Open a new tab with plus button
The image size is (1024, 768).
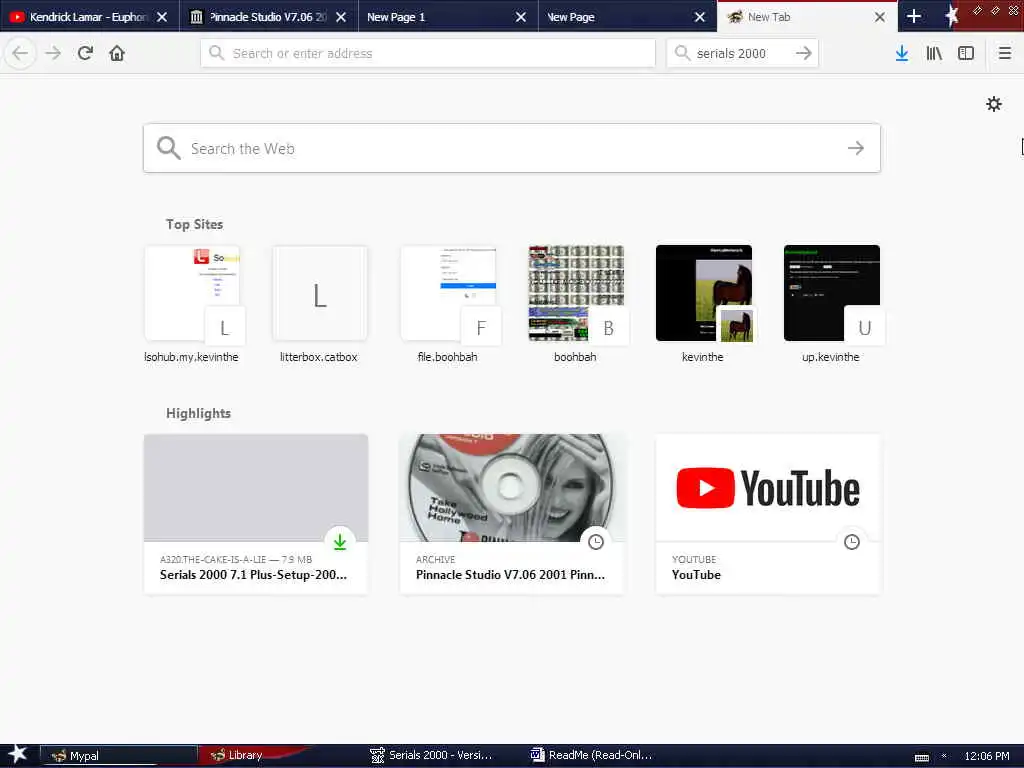tap(914, 16)
